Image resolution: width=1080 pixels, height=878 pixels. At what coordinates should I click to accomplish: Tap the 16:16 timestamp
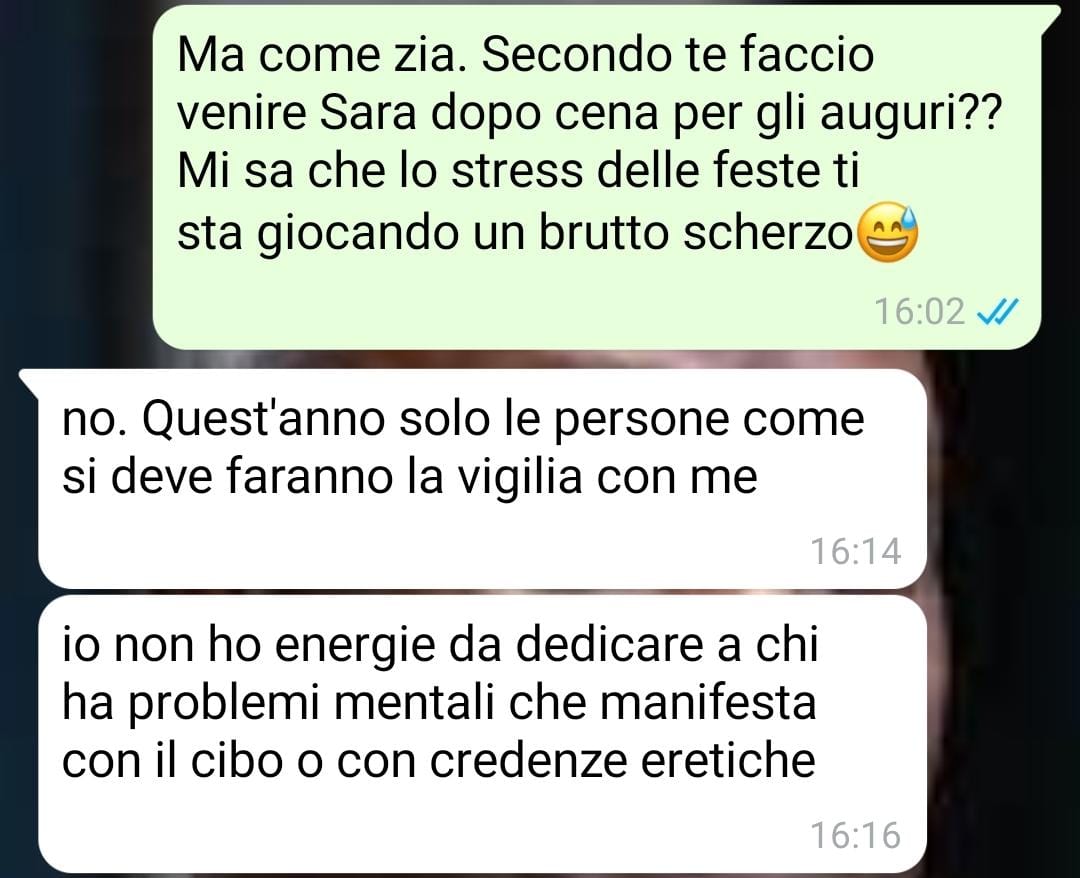(x=855, y=835)
